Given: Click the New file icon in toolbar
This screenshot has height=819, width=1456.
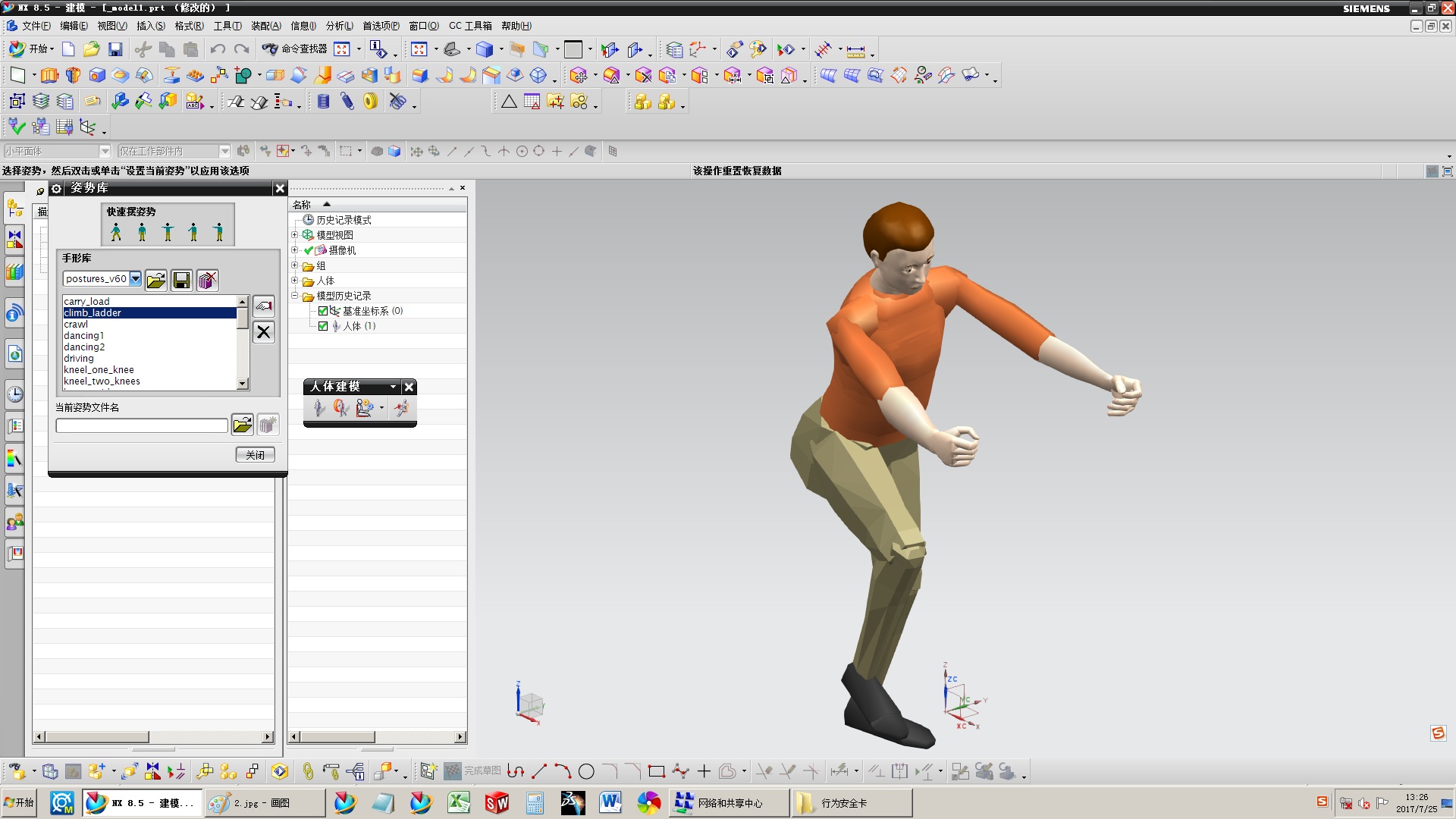Looking at the screenshot, I should click(x=68, y=49).
